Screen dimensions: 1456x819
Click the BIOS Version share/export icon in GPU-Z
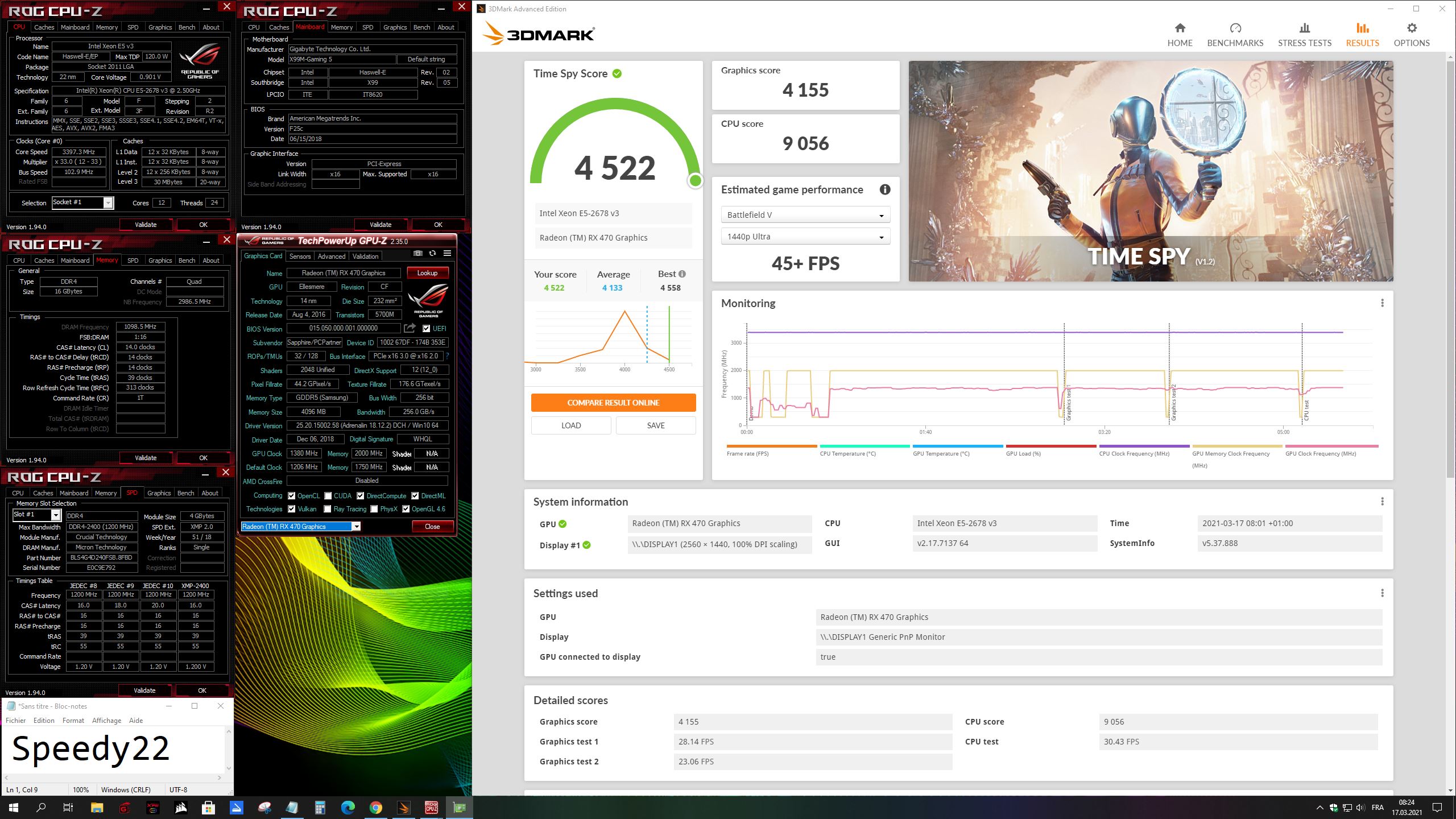[409, 328]
